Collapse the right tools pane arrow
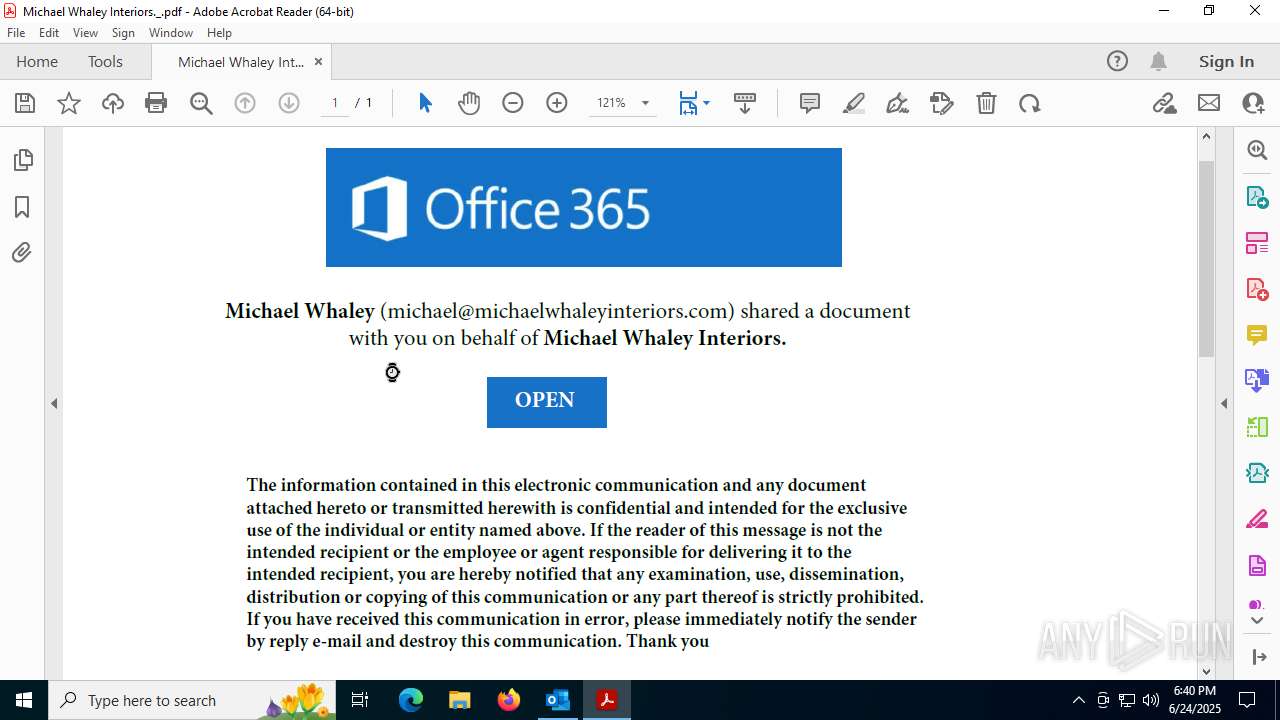Image resolution: width=1280 pixels, height=720 pixels. pos(1224,404)
